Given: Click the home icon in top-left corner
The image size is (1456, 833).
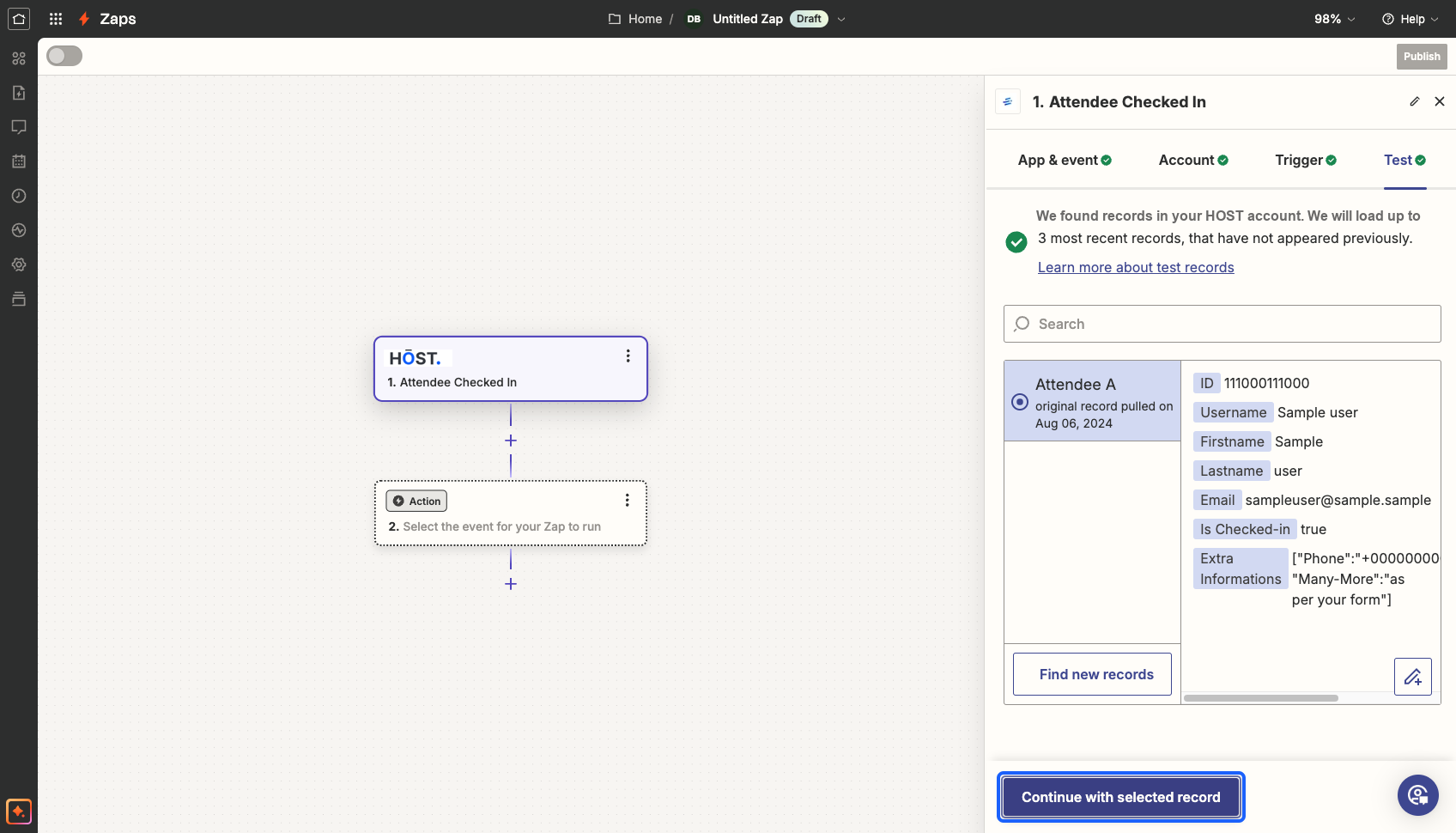Looking at the screenshot, I should [19, 19].
